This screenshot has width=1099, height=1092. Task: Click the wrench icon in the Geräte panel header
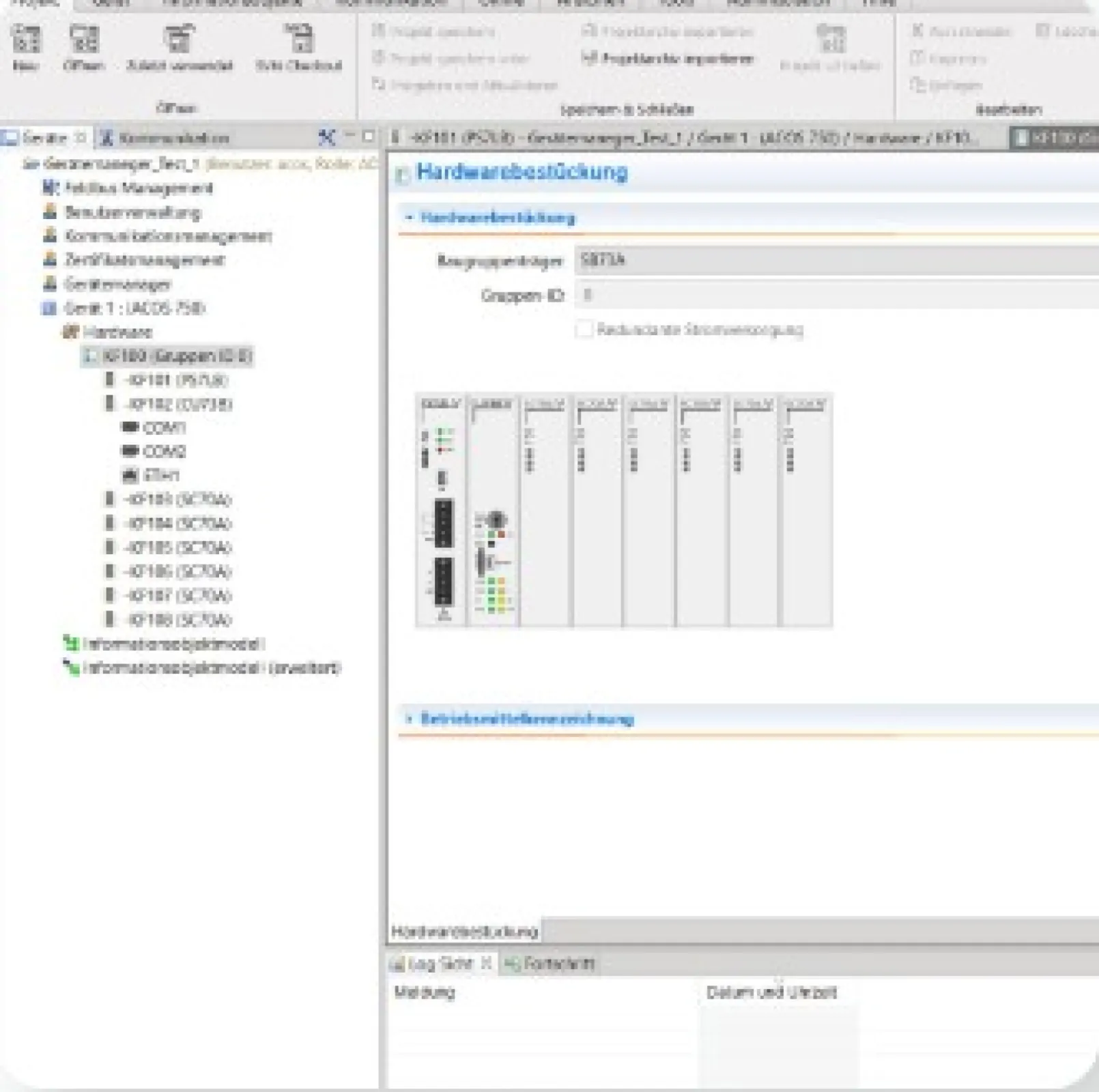[326, 138]
